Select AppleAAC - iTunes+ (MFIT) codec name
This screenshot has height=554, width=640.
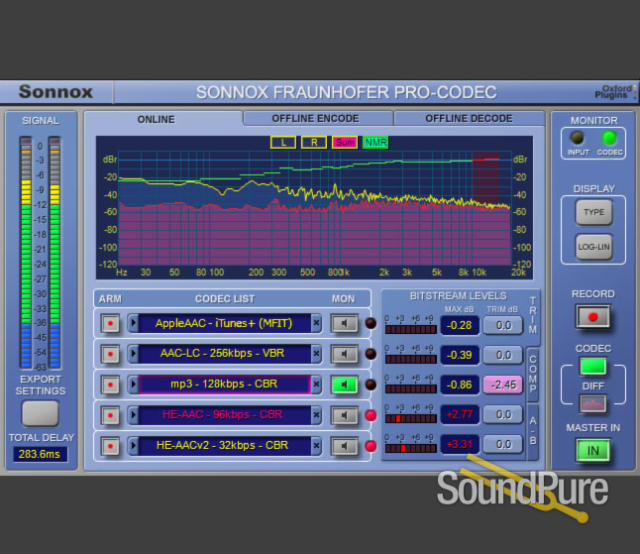224,323
